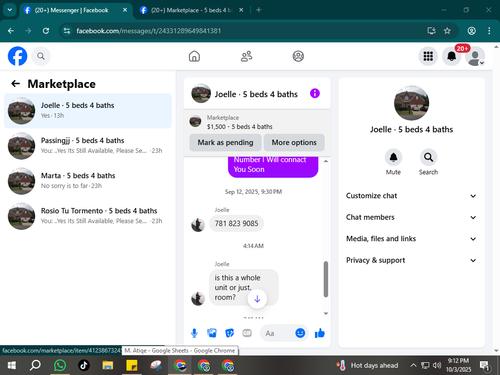Screen dimensions: 500x375
Task: Send a thumbs-up like
Action: click(320, 333)
